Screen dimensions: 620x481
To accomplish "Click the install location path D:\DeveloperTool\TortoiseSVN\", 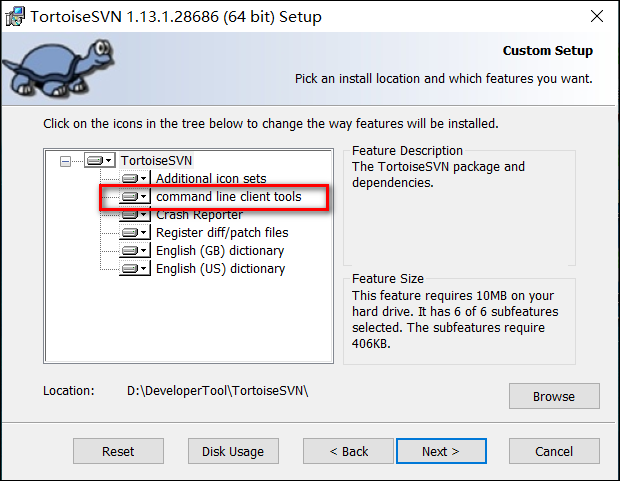I will click(217, 391).
